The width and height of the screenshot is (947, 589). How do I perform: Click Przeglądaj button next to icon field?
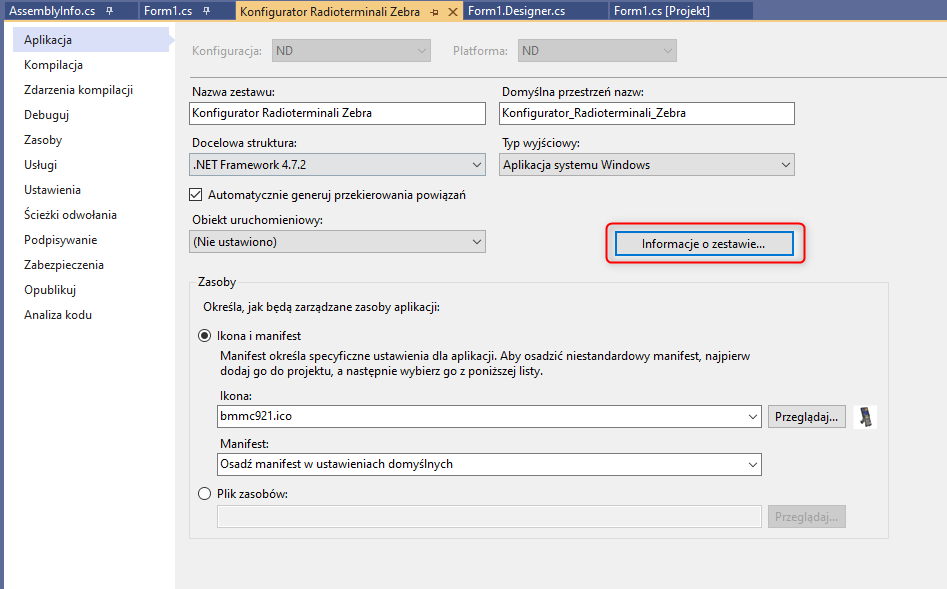[808, 416]
